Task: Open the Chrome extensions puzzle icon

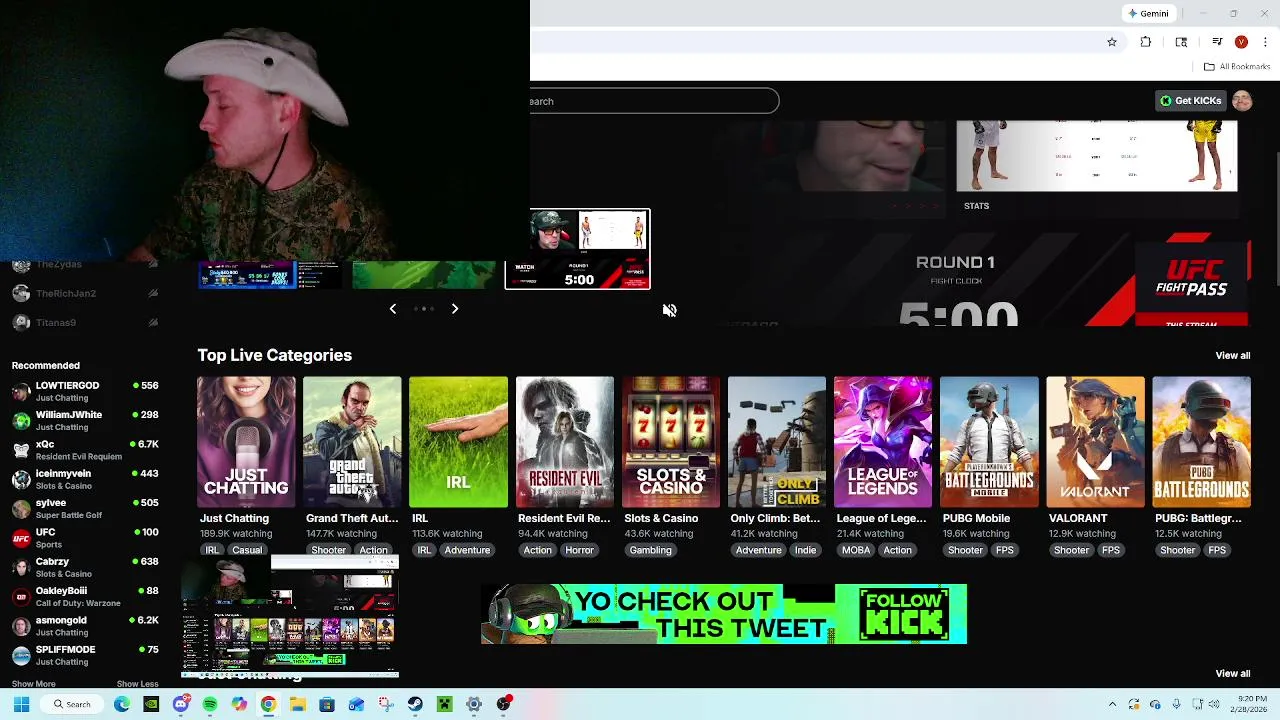Action: click(x=1146, y=42)
